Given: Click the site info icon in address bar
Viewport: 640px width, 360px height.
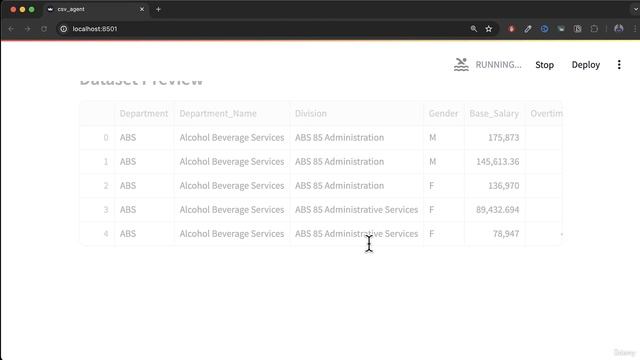Looking at the screenshot, I should point(64,29).
